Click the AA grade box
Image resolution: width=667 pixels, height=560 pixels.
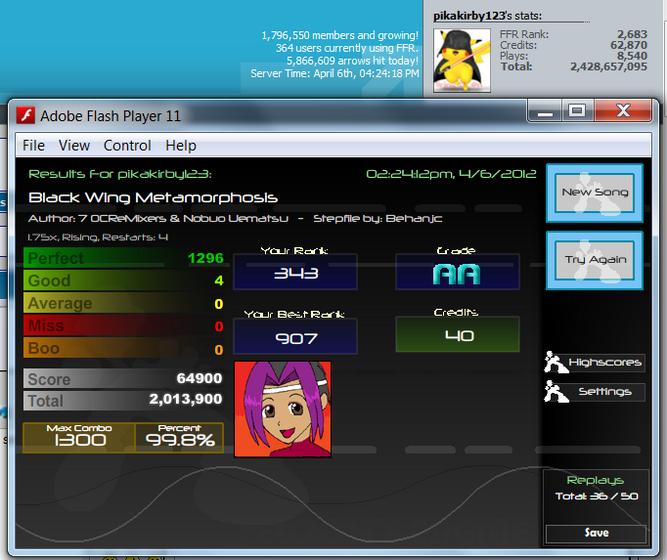(x=457, y=272)
